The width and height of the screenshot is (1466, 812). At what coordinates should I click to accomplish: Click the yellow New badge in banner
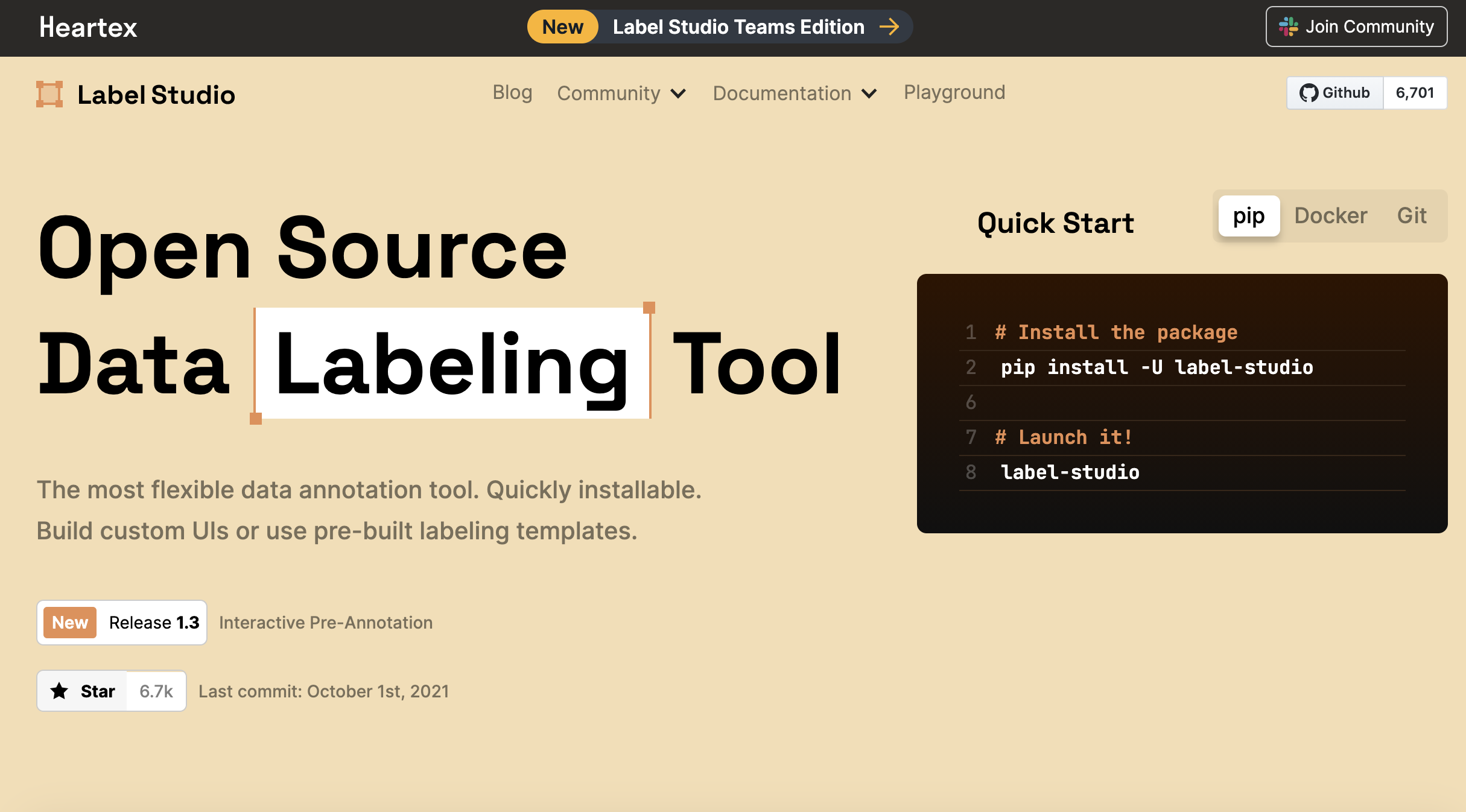tap(562, 27)
